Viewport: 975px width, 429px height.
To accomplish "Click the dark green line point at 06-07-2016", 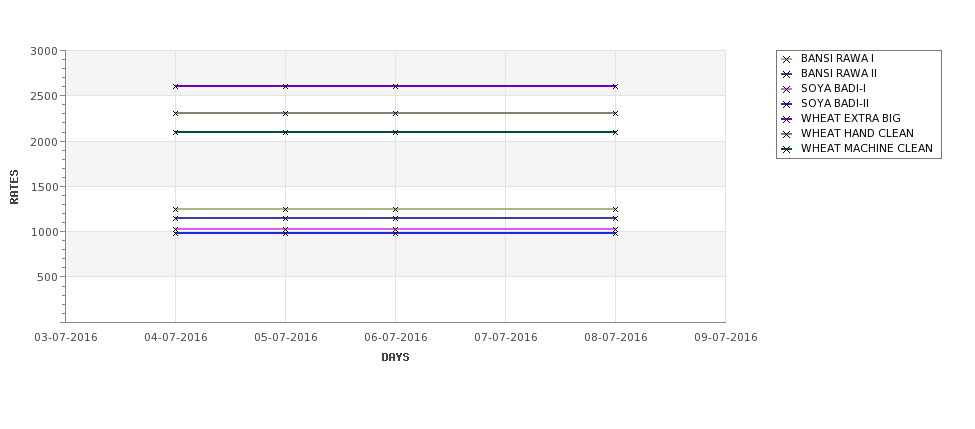I will tap(395, 132).
